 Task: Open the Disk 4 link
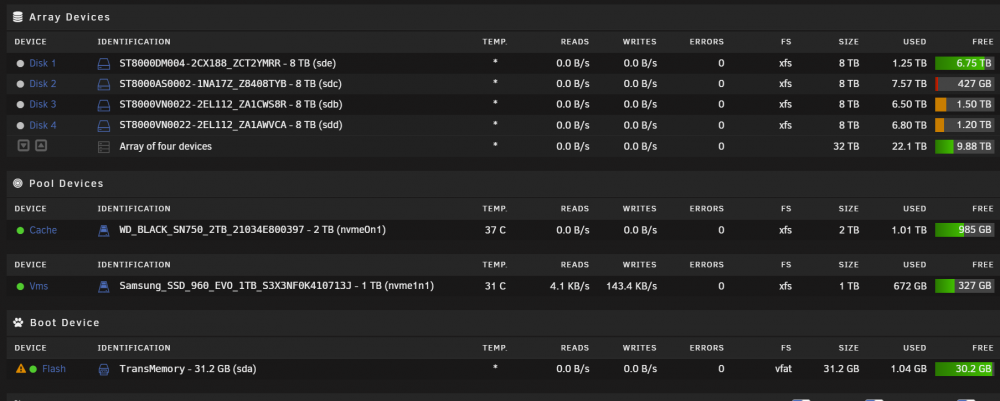click(43, 126)
